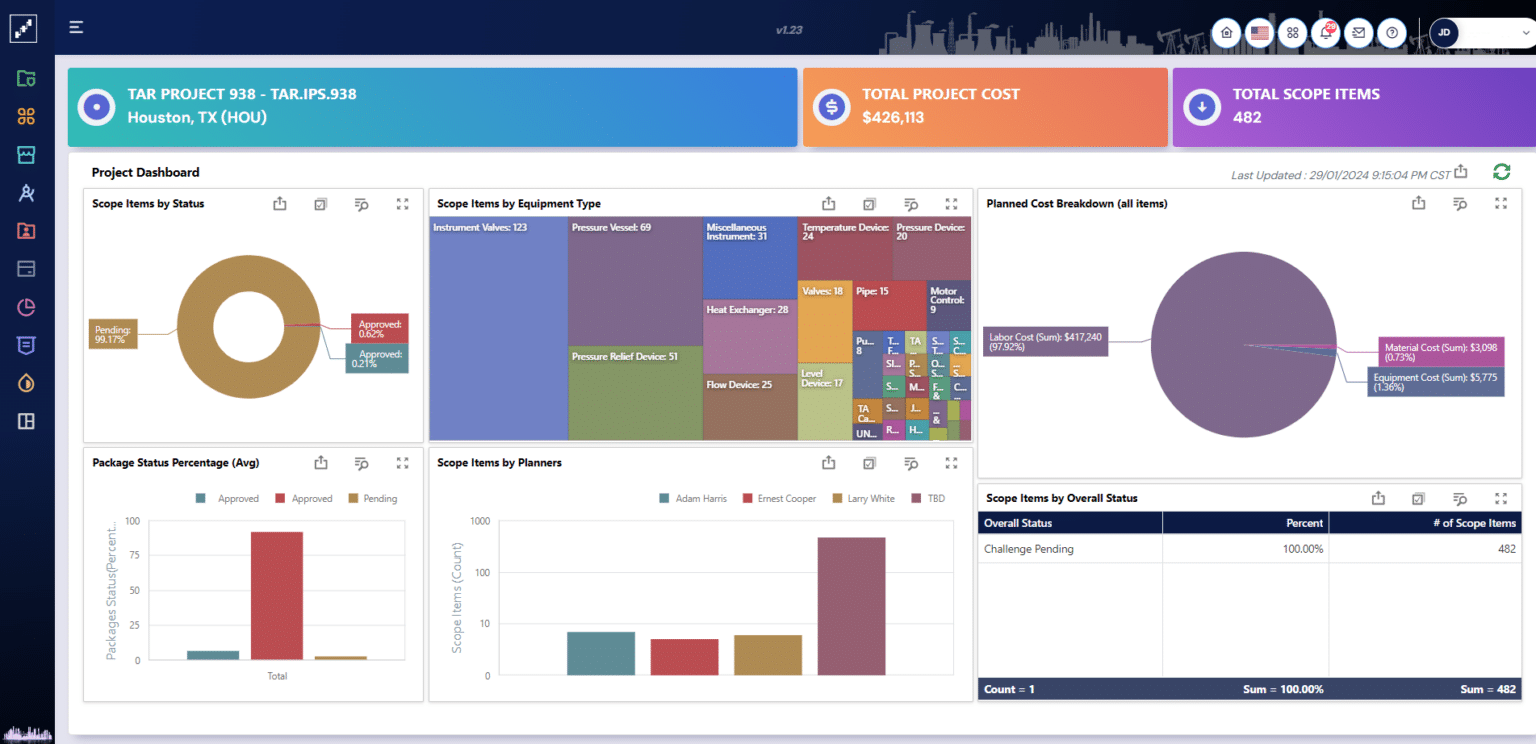Expand the hamburger sidebar menu
Image resolution: width=1536 pixels, height=744 pixels.
point(76,27)
